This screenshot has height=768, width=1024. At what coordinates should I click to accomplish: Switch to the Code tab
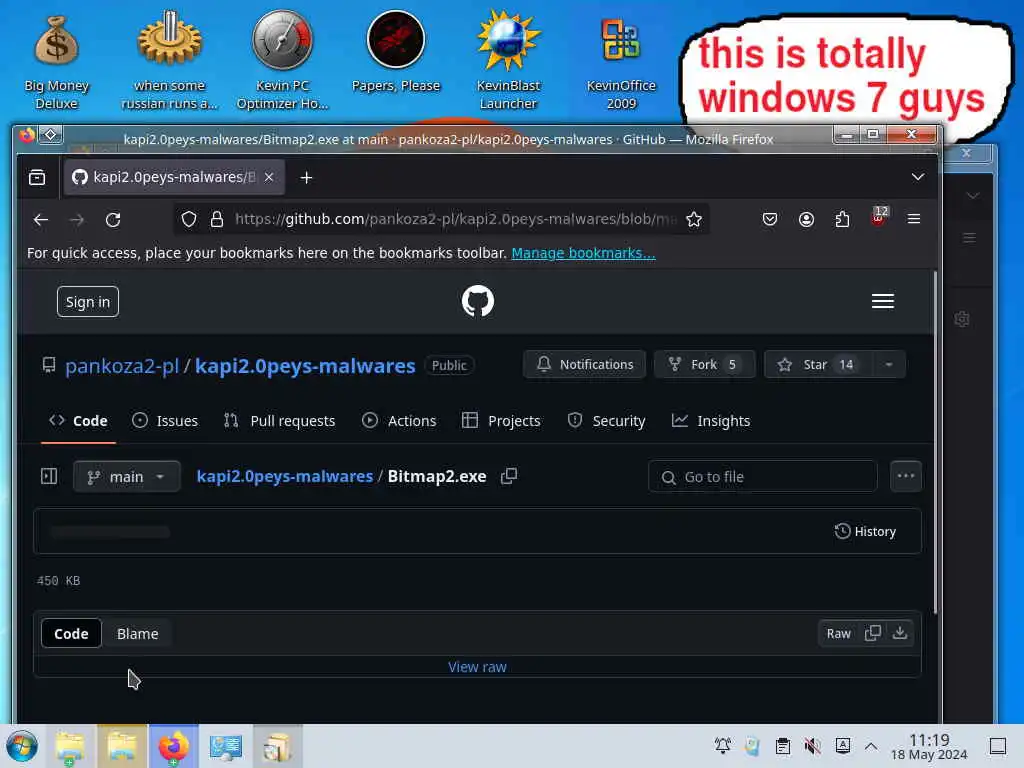pos(78,421)
